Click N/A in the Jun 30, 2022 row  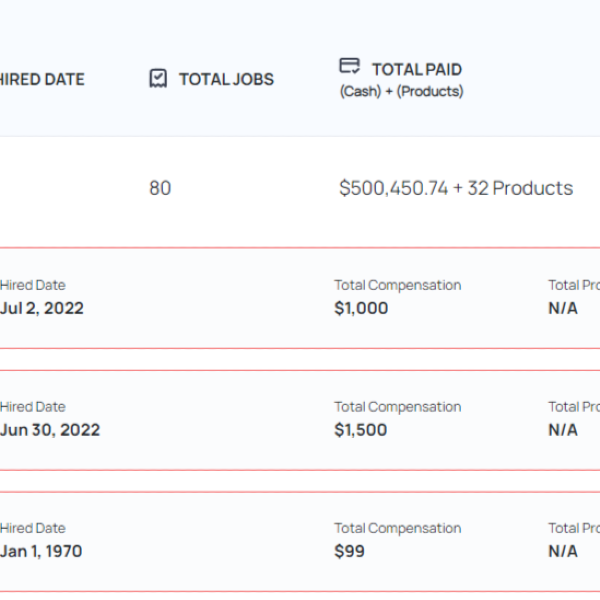pos(563,430)
